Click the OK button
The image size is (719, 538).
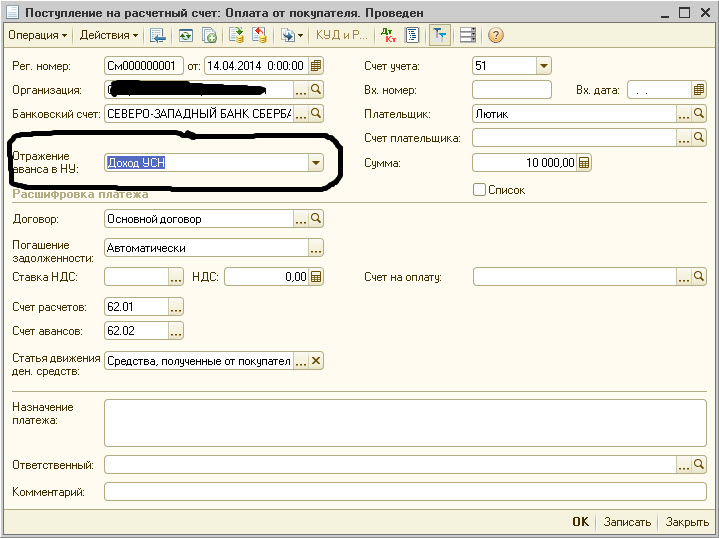click(580, 522)
